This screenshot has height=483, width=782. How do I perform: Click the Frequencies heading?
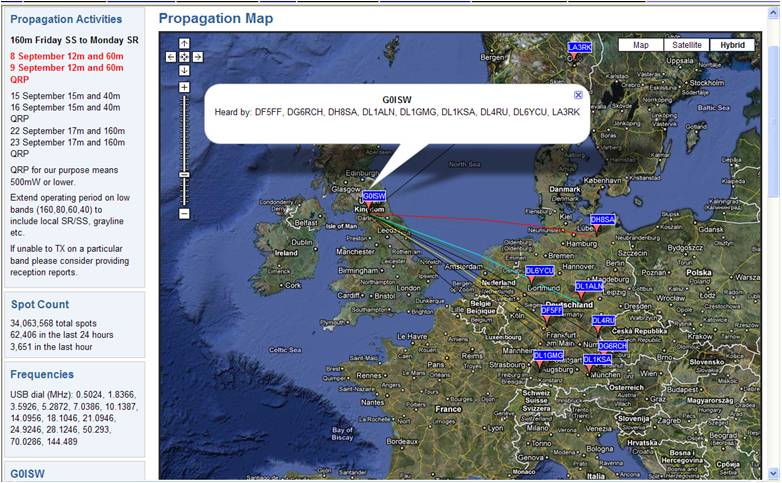(x=42, y=374)
